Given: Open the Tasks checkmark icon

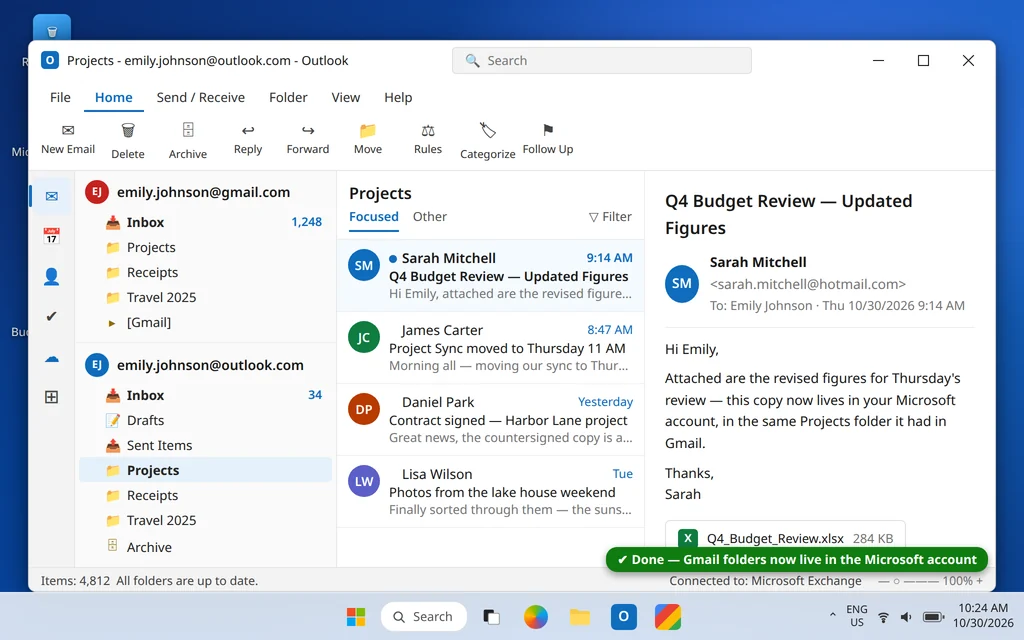Looking at the screenshot, I should click(x=52, y=317).
